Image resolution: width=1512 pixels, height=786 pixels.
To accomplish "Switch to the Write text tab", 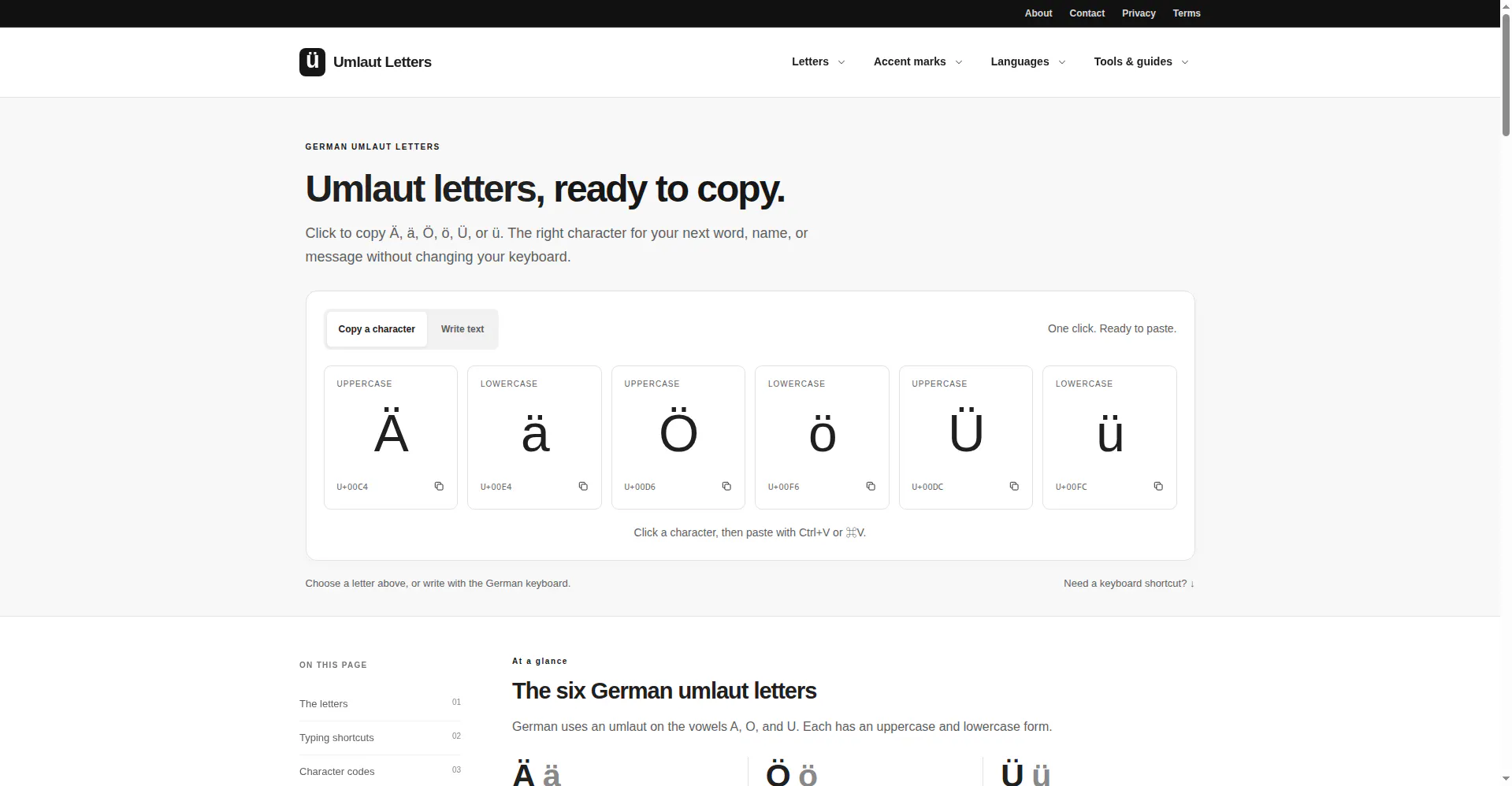I will coord(463,329).
